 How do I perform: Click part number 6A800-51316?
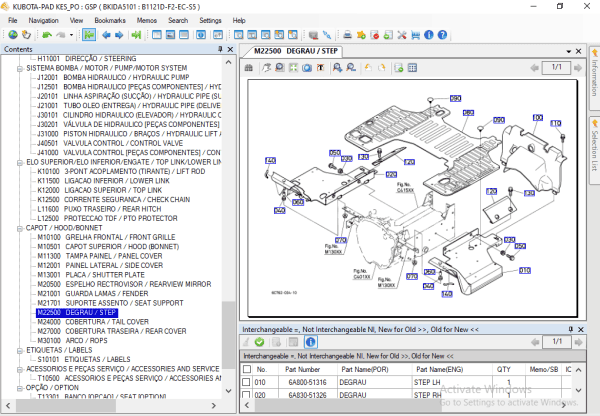tap(308, 382)
